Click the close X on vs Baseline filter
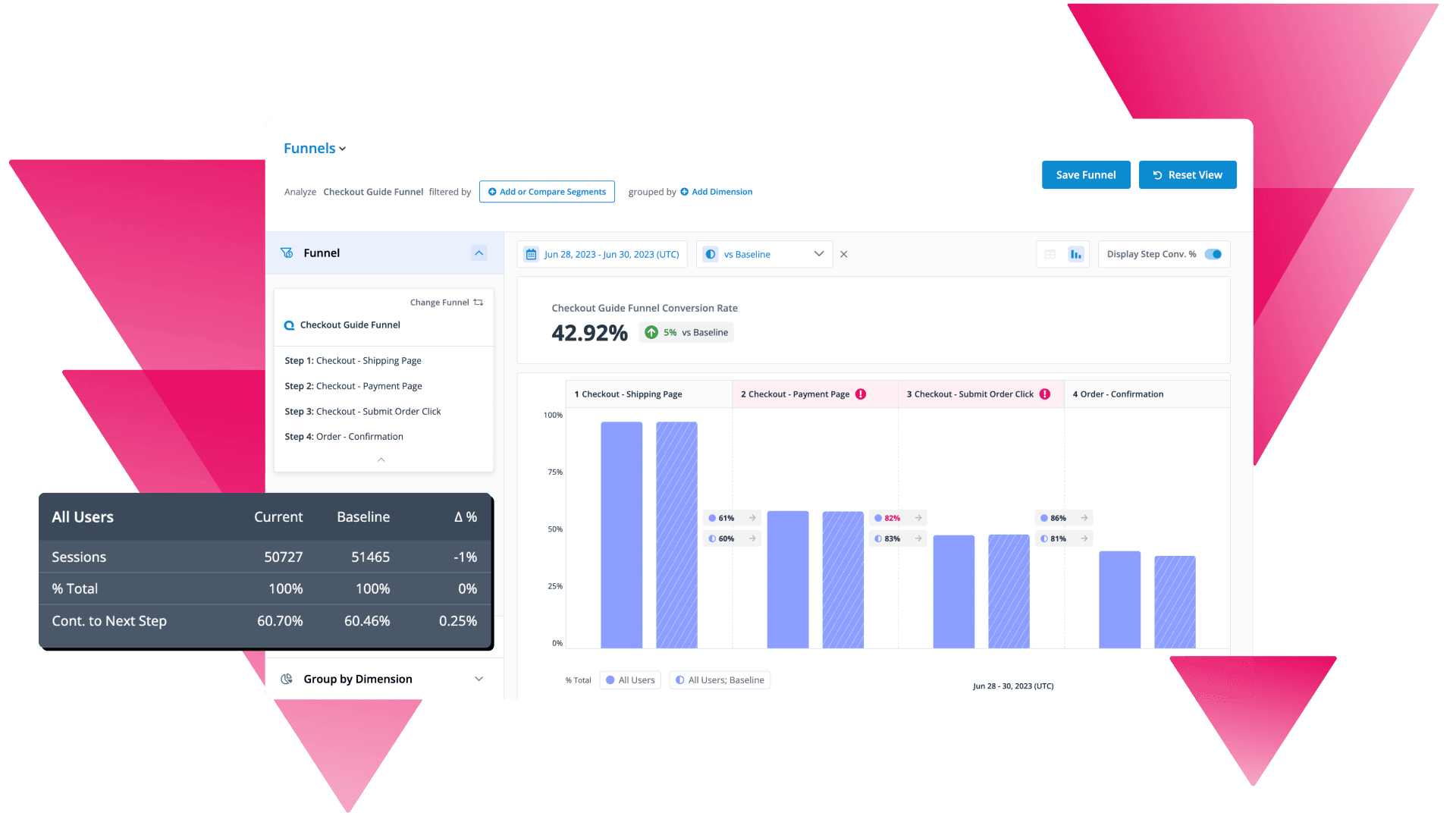Viewport: 1456px width, 819px height. pyautogui.click(x=842, y=254)
